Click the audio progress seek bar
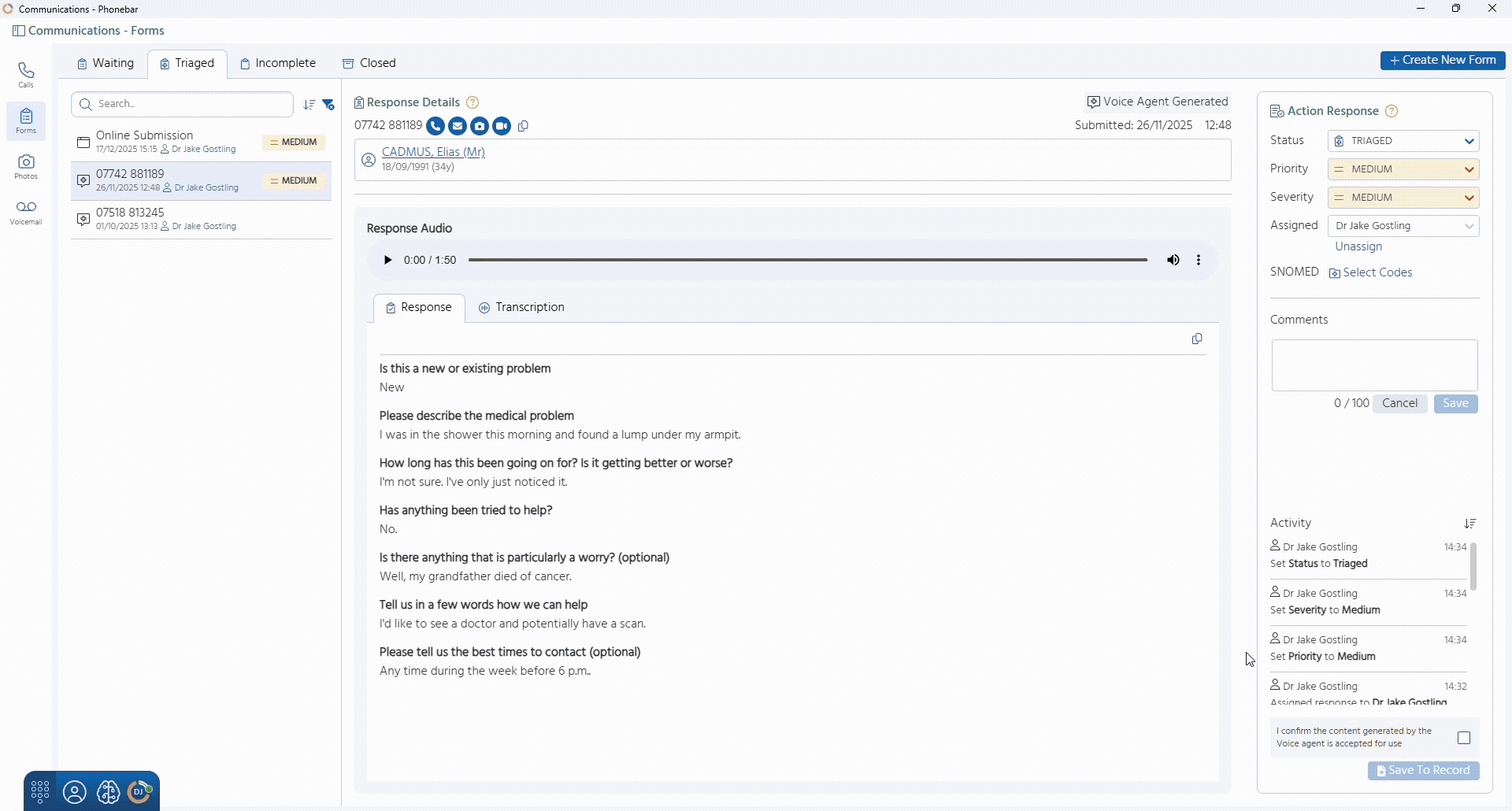The image size is (1512, 811). 807,260
